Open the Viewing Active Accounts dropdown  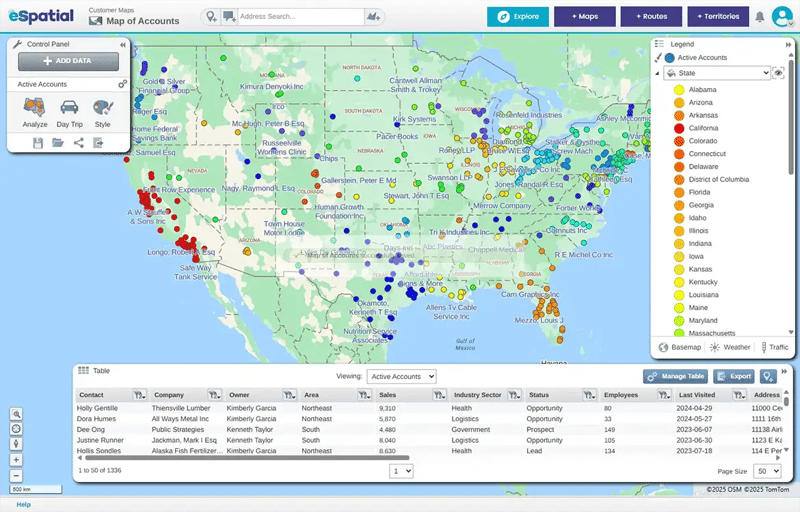(401, 376)
